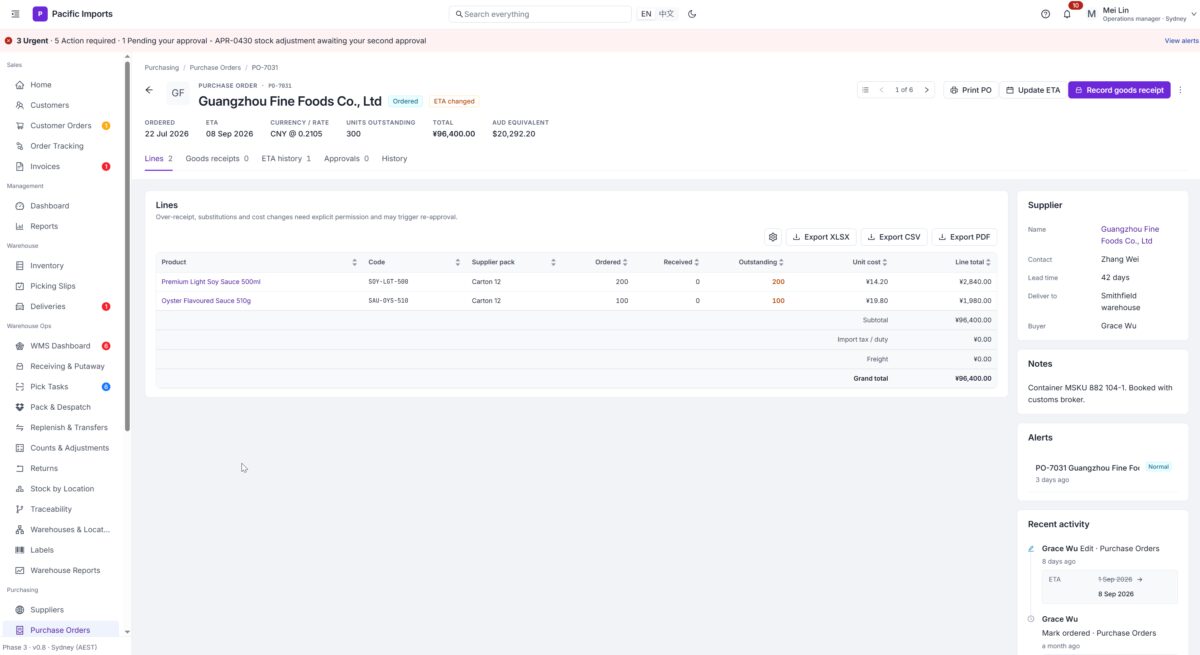
Task: Click the Export PDF button
Action: pyautogui.click(x=964, y=237)
